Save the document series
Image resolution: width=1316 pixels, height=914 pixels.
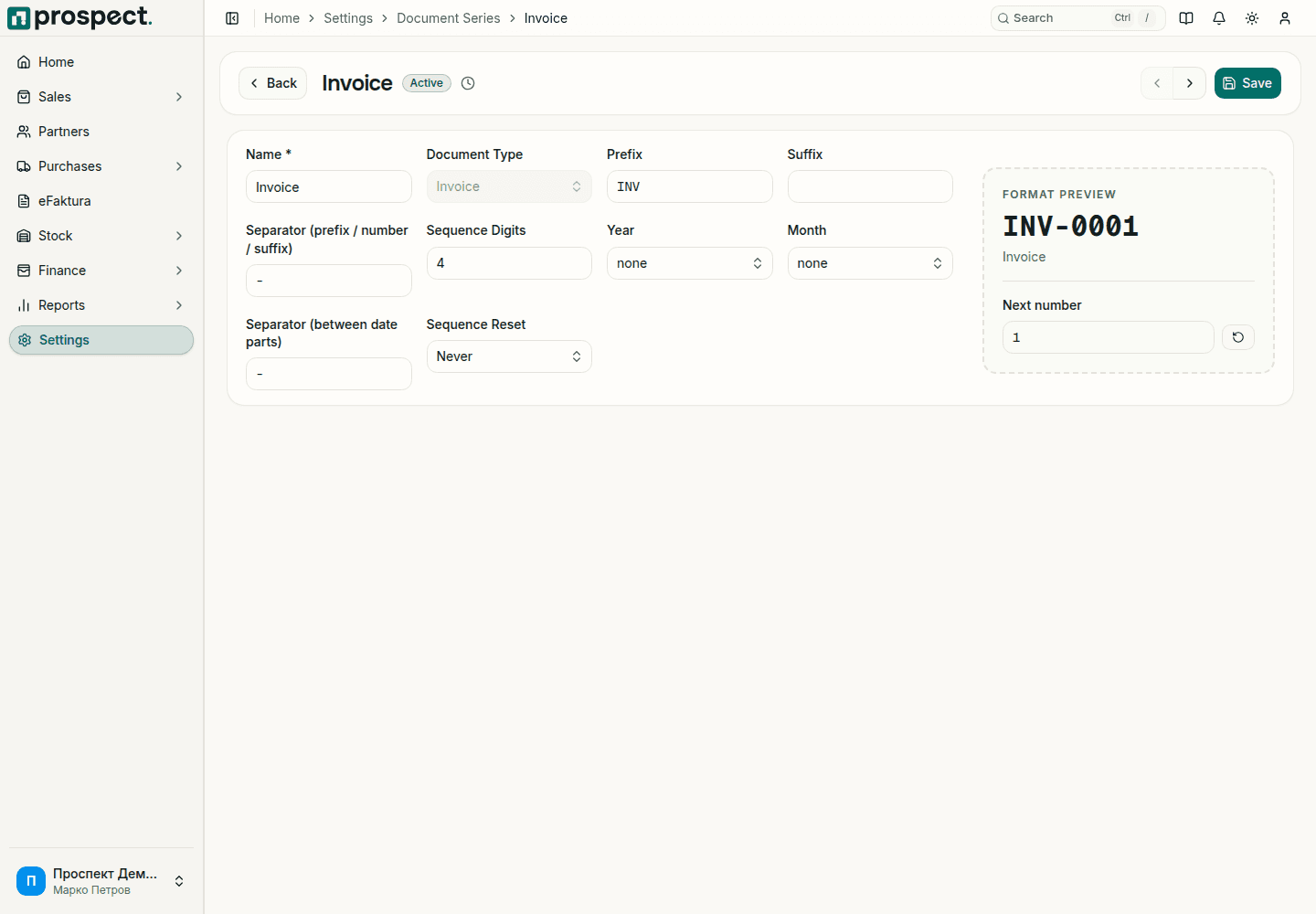[x=1247, y=83]
